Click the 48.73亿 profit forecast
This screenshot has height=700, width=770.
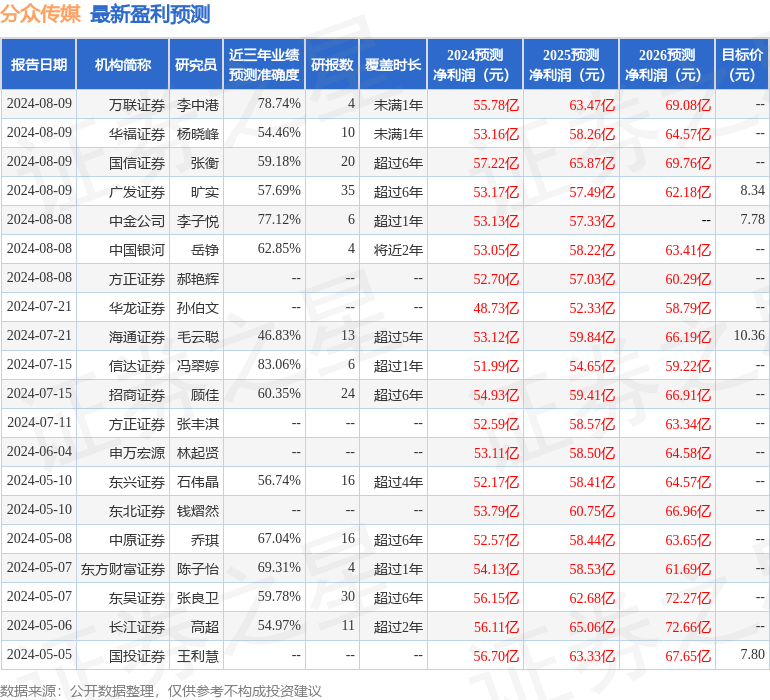pos(496,308)
